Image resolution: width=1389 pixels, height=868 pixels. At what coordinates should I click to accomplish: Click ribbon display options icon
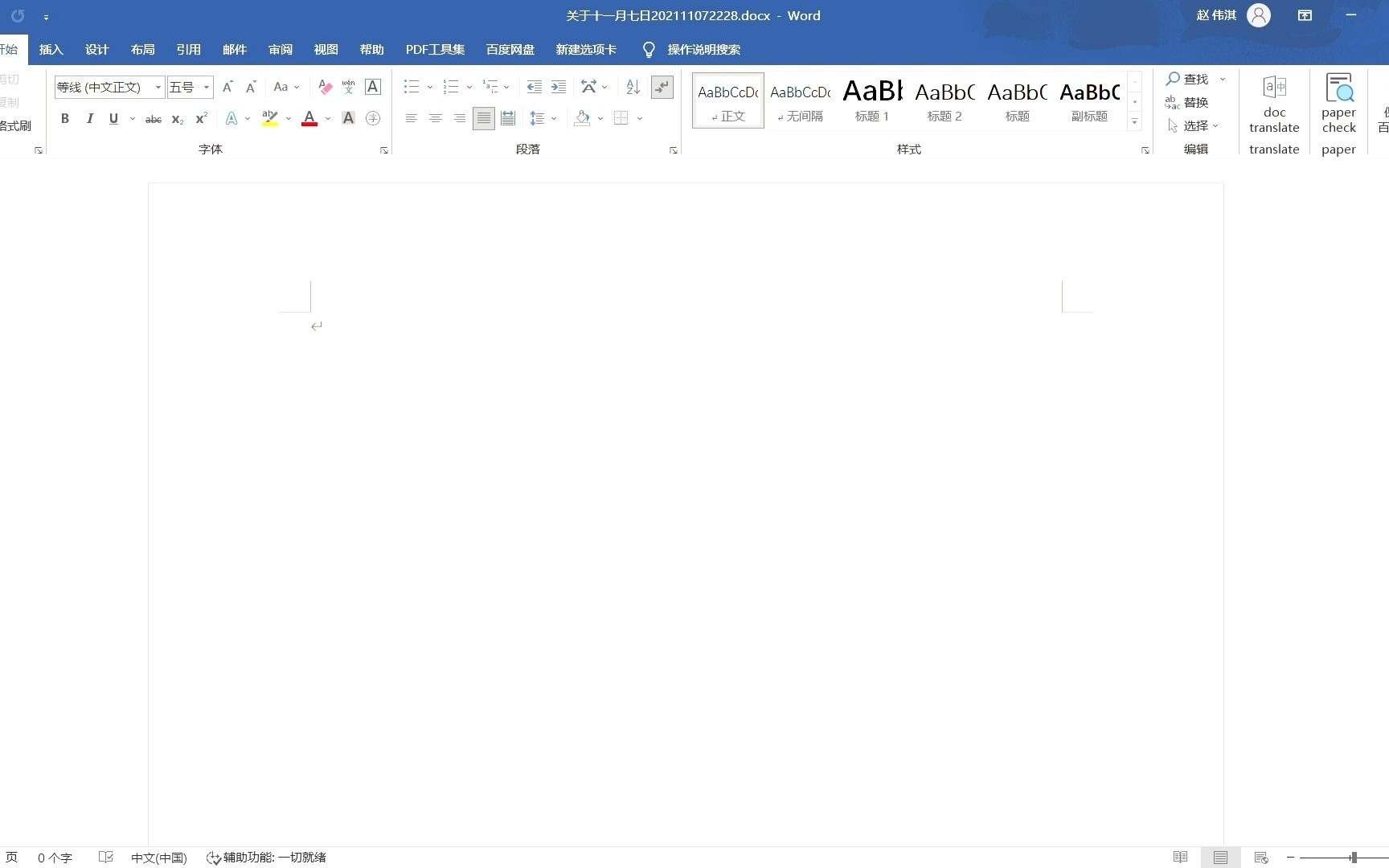(1305, 15)
